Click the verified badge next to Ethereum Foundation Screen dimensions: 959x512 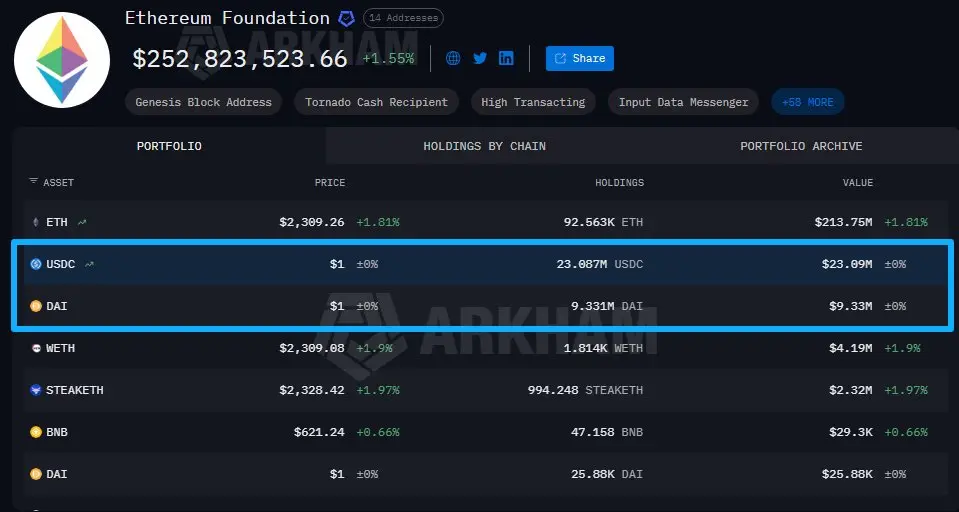[347, 19]
